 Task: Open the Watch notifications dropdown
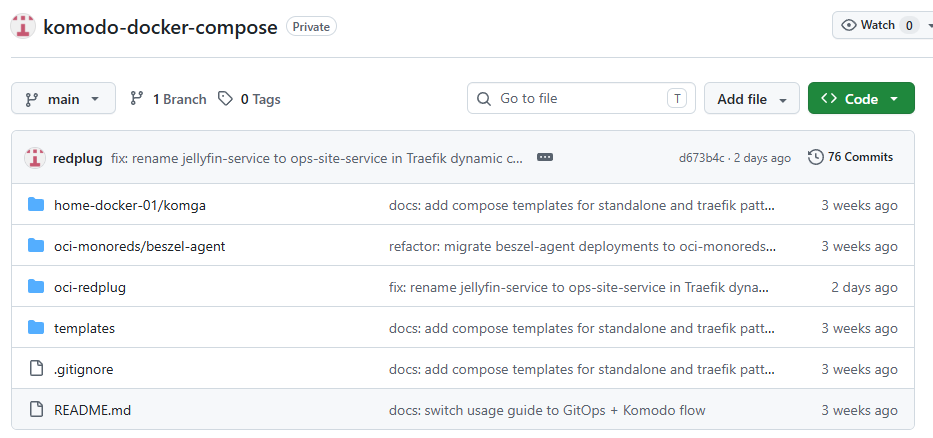(x=928, y=25)
